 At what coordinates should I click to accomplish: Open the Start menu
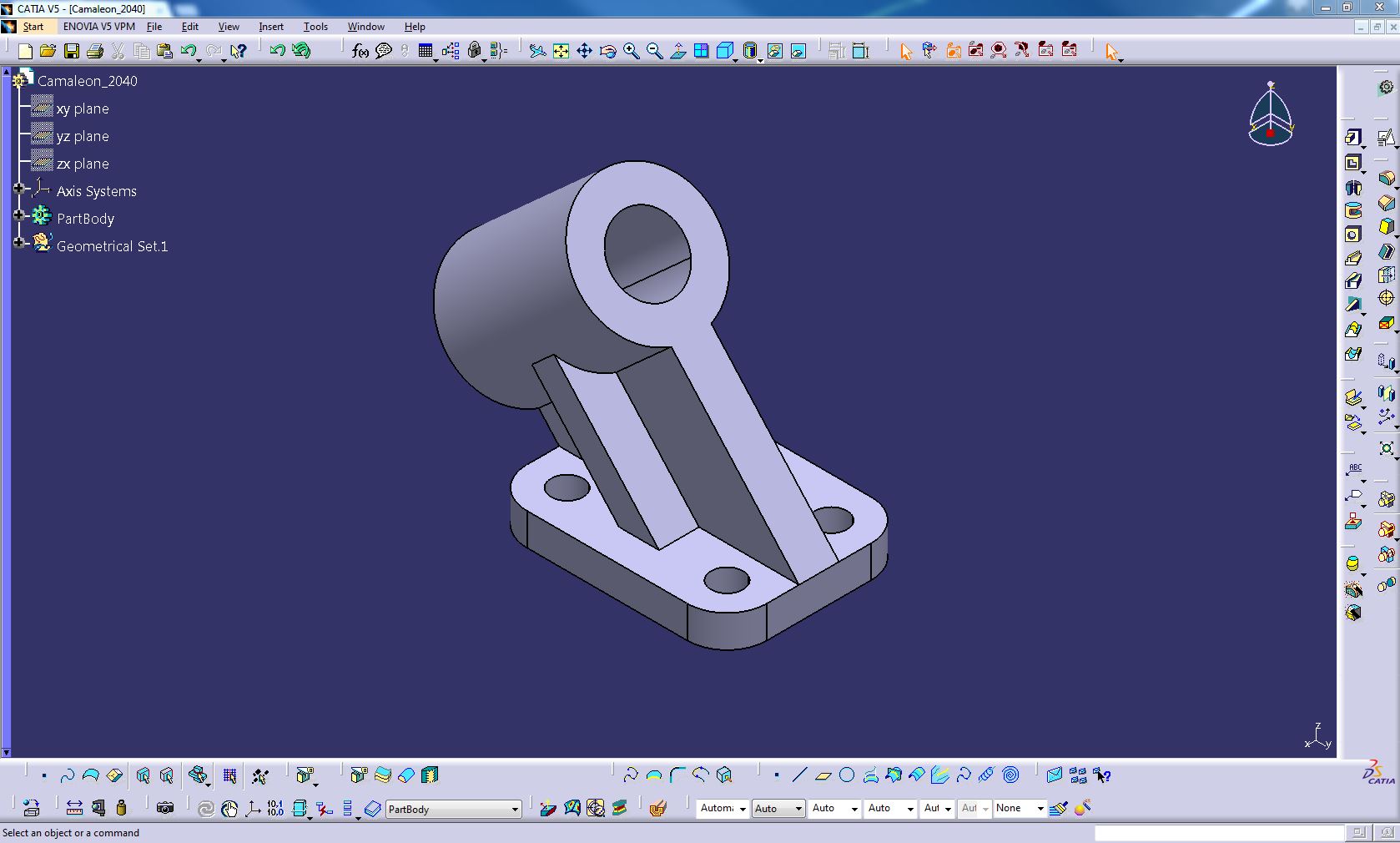[x=33, y=27]
